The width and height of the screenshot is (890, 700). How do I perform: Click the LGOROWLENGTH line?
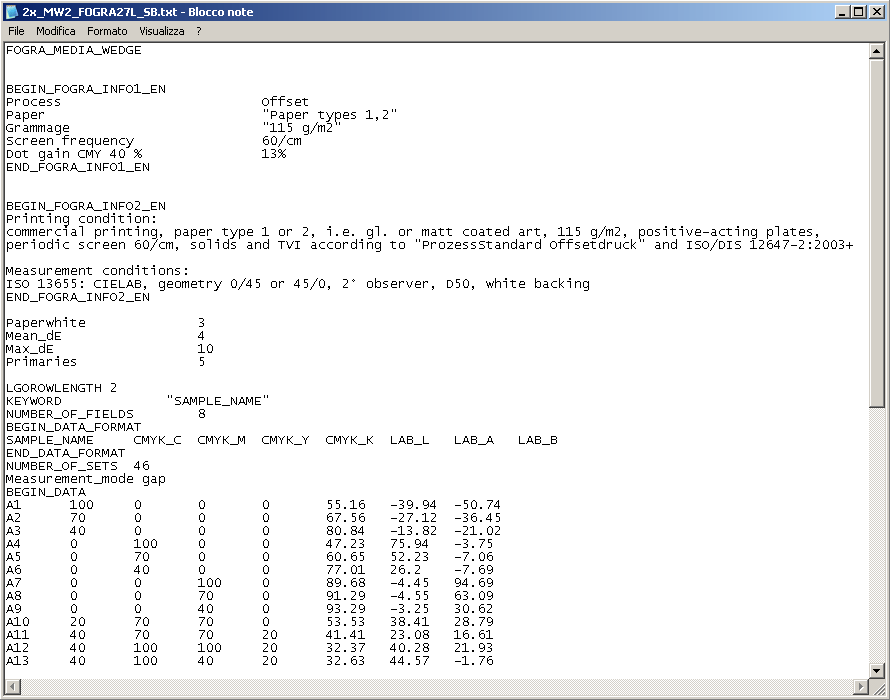pos(61,388)
